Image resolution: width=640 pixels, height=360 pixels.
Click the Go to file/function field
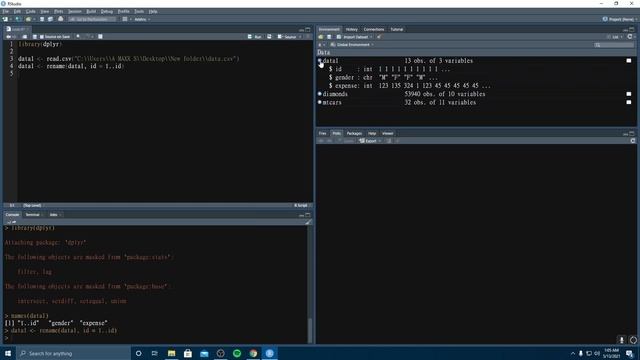point(92,19)
